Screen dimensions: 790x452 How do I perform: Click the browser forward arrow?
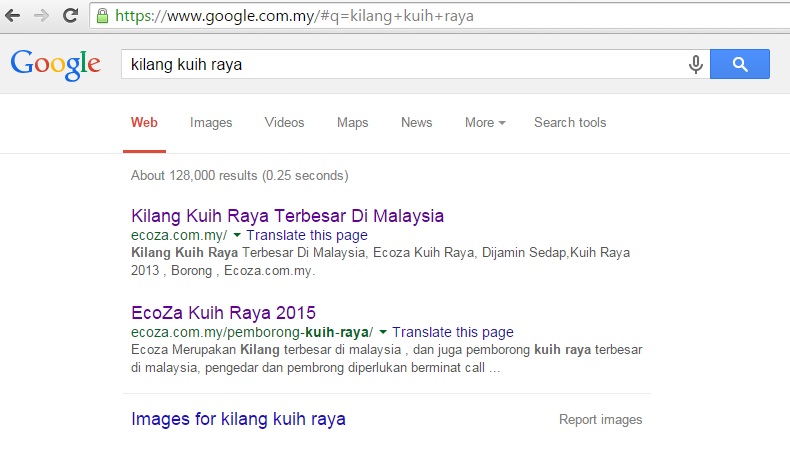click(x=41, y=16)
